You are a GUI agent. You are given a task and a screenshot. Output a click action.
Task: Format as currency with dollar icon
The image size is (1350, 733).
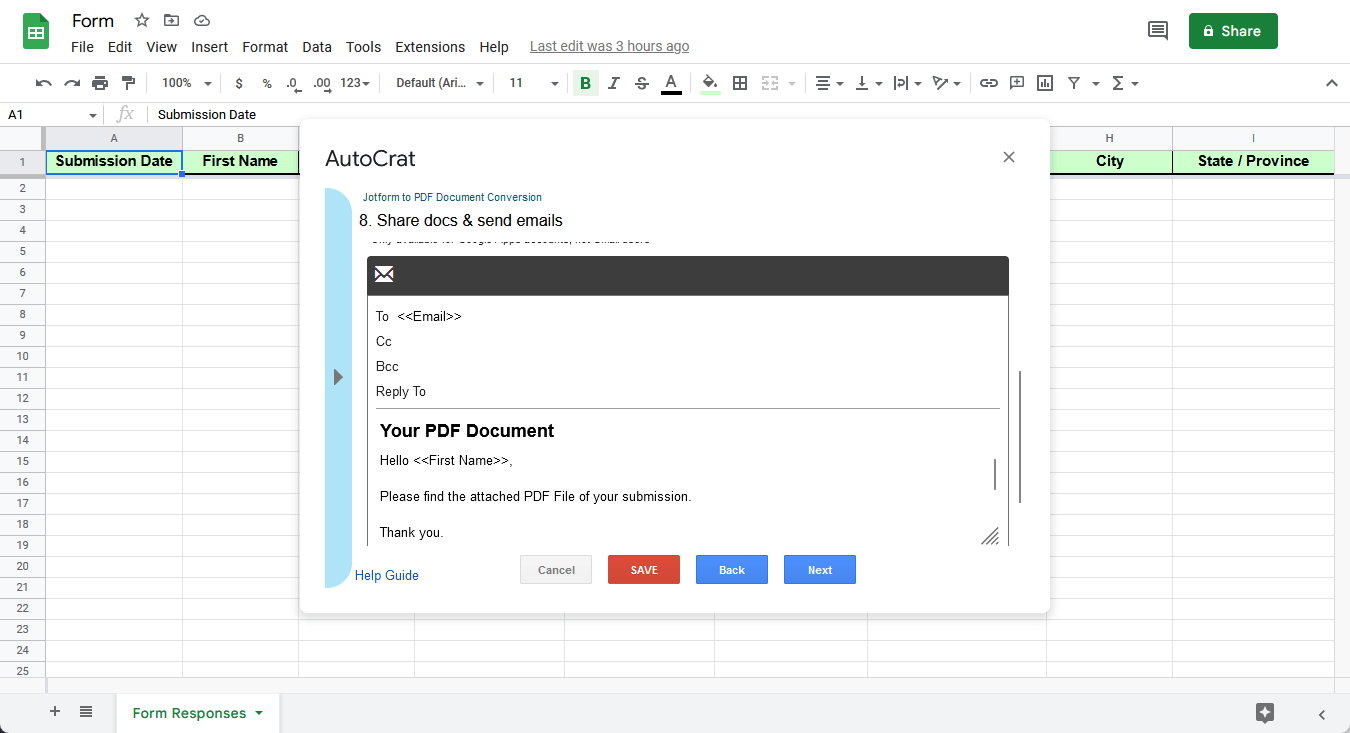(239, 83)
